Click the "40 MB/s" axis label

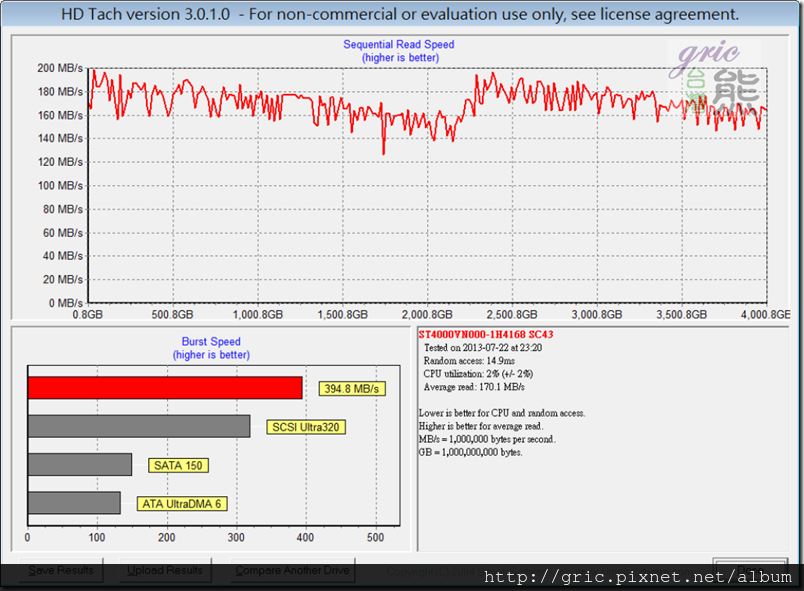(x=63, y=256)
